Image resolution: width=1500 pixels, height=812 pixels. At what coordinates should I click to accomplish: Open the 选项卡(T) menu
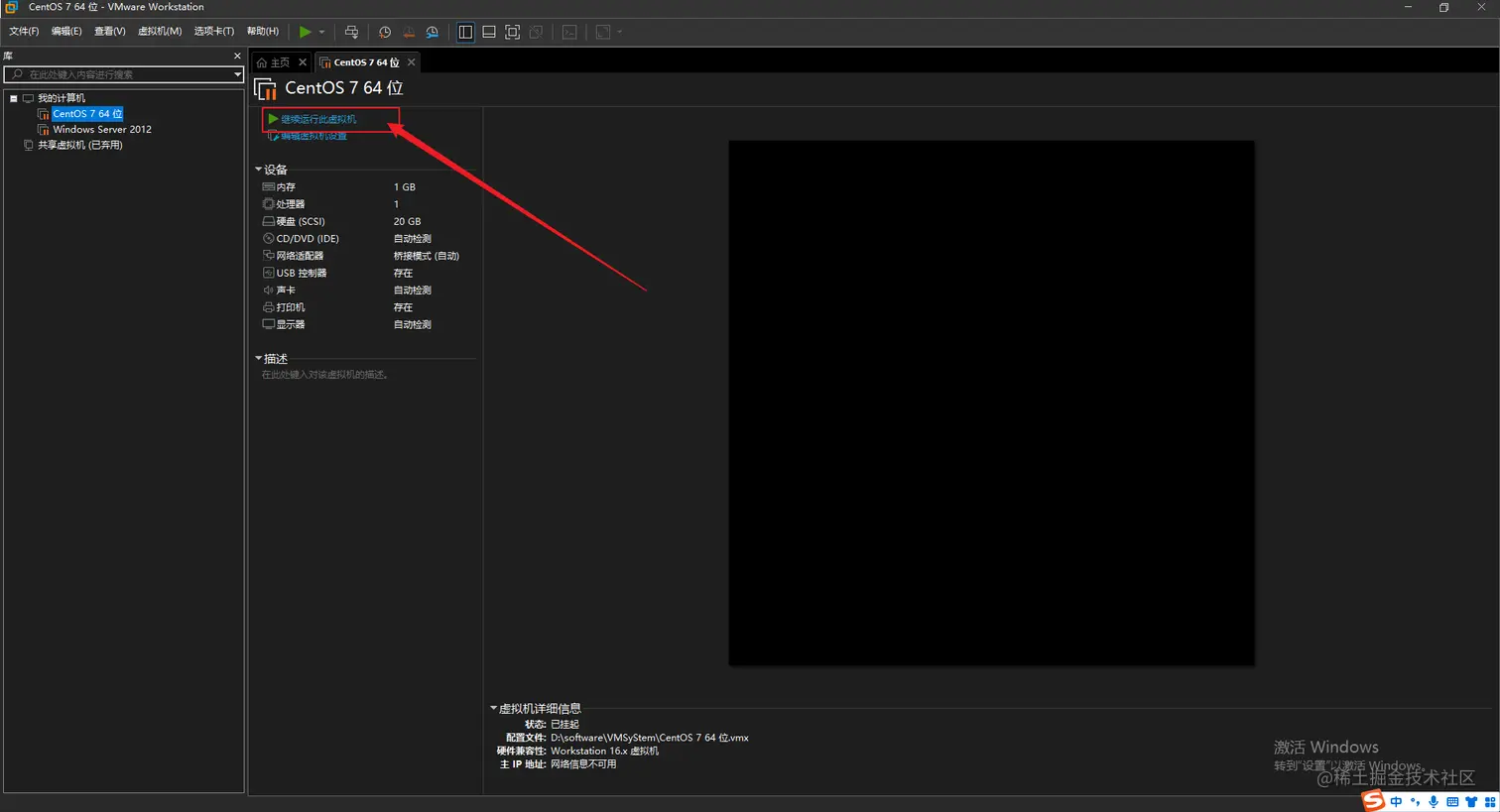(x=214, y=32)
